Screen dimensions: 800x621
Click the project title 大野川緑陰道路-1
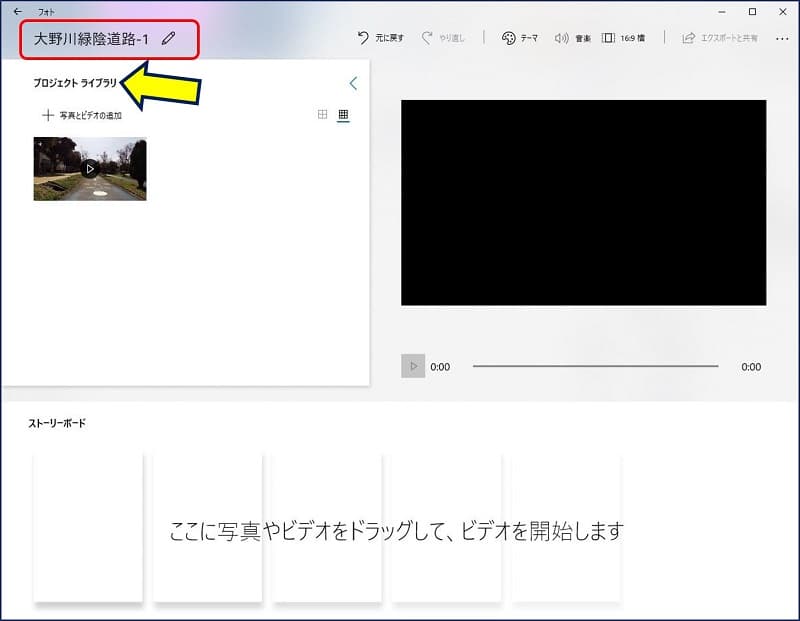[x=91, y=39]
